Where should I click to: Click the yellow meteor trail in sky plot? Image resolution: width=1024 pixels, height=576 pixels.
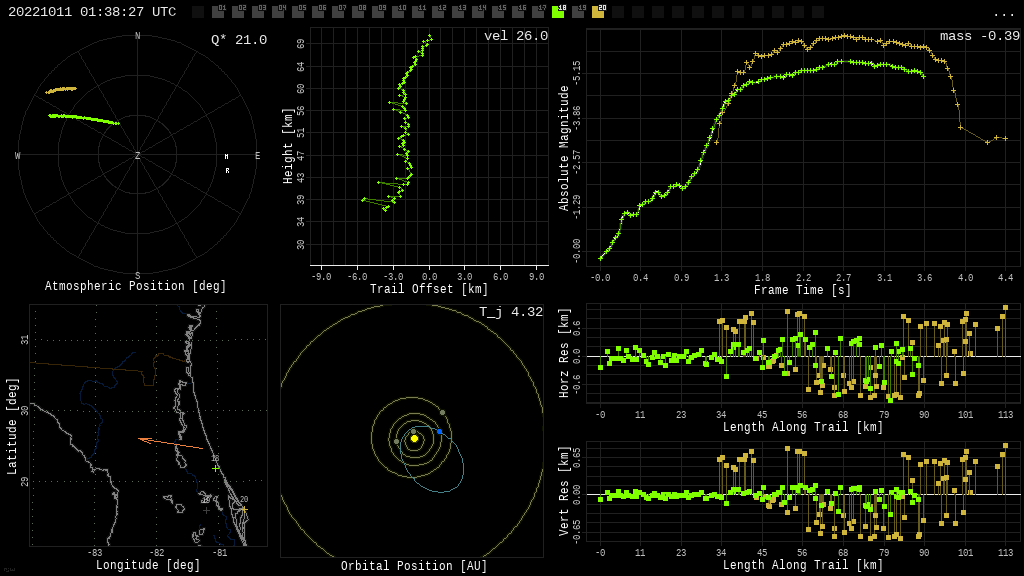coord(61,90)
